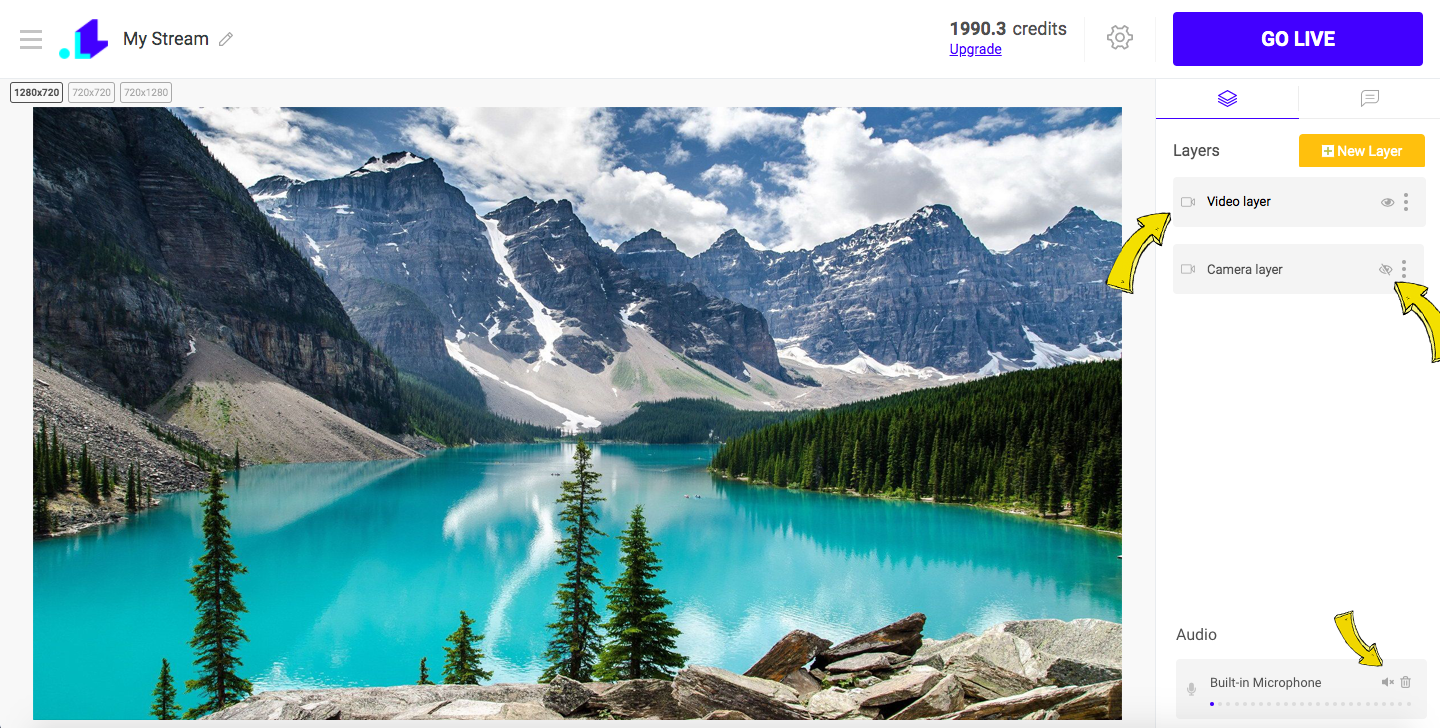
Task: Choose the 720x1280 resolution option
Action: pyautogui.click(x=146, y=92)
